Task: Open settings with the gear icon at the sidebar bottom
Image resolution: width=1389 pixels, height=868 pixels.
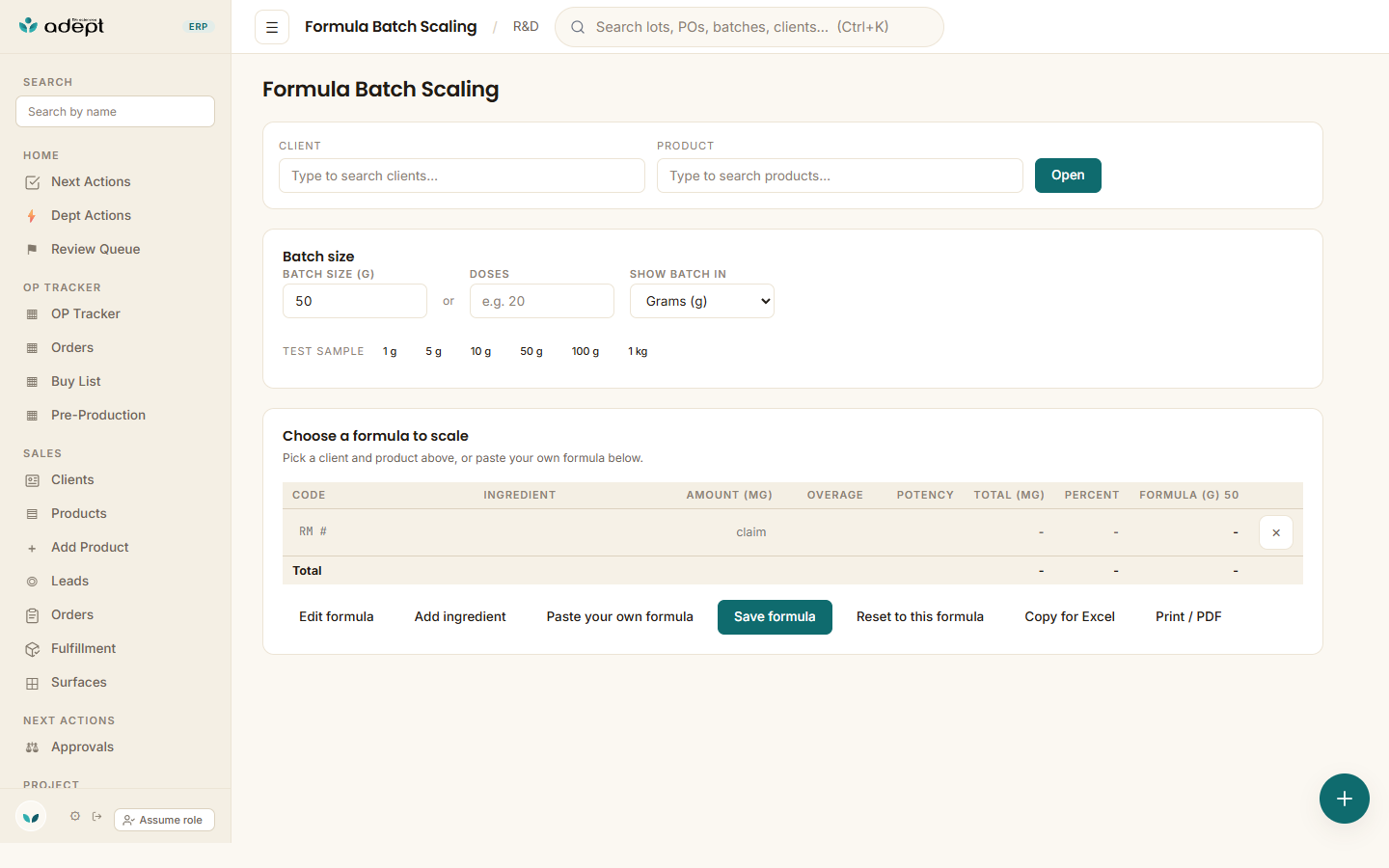Action: click(x=75, y=816)
